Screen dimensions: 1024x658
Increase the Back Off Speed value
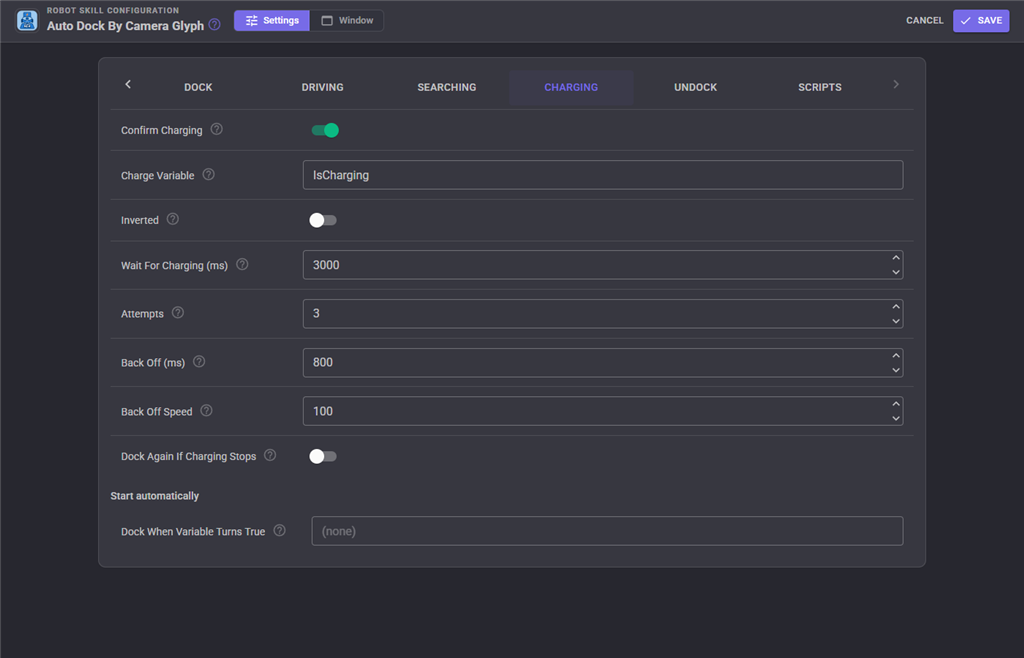click(896, 404)
